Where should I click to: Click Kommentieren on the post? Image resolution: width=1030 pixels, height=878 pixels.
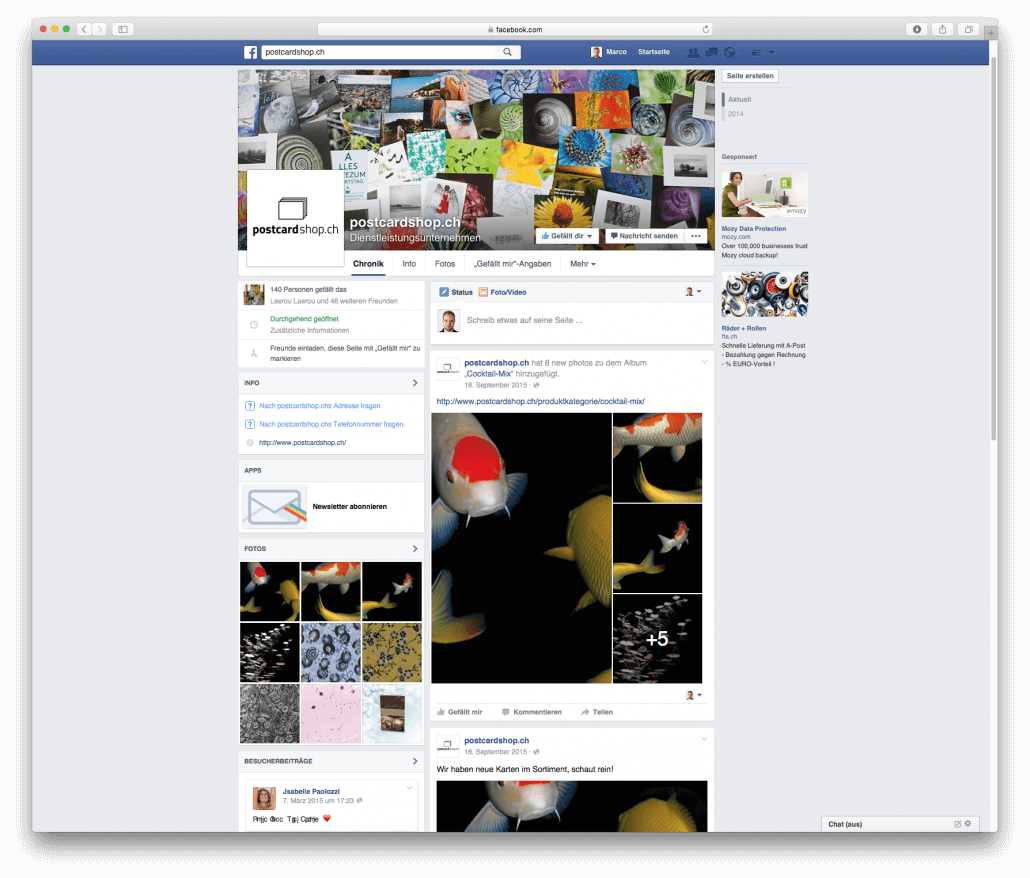tap(531, 712)
